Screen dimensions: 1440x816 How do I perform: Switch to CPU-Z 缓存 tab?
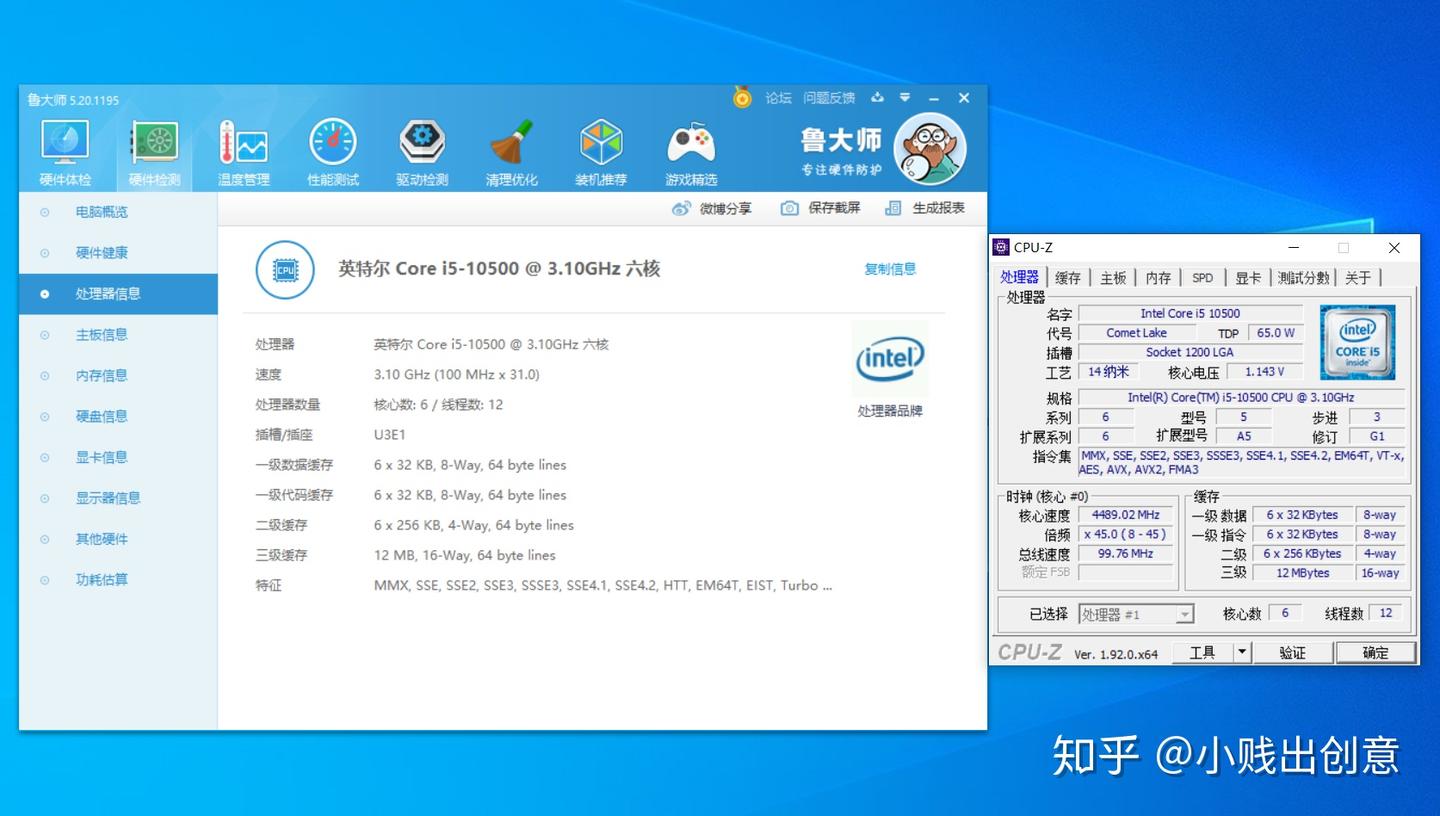pyautogui.click(x=1068, y=278)
